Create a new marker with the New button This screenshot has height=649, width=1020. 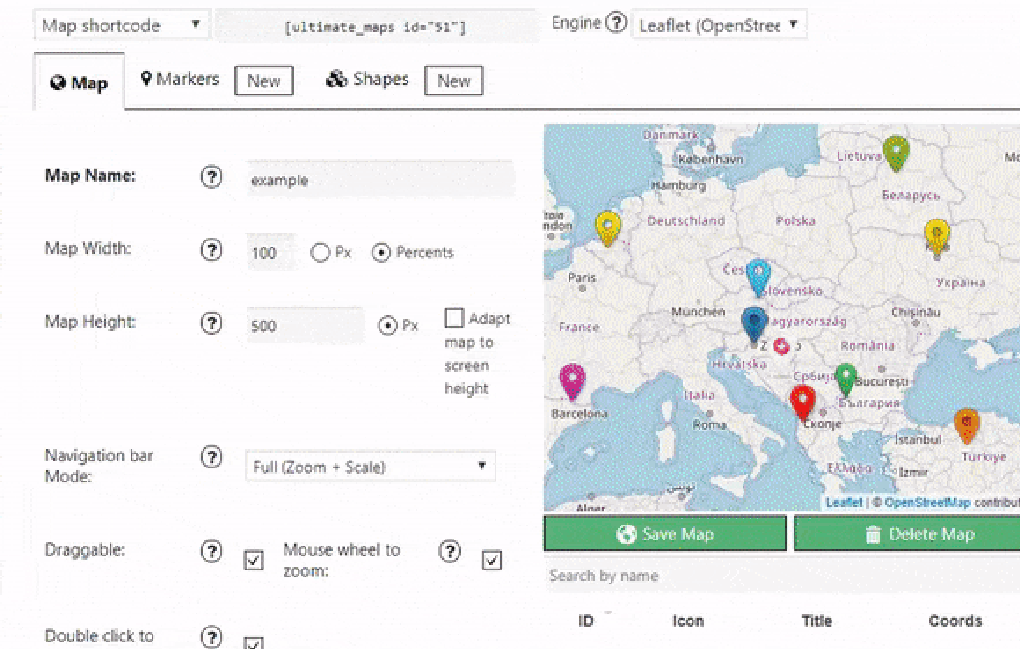coord(263,81)
